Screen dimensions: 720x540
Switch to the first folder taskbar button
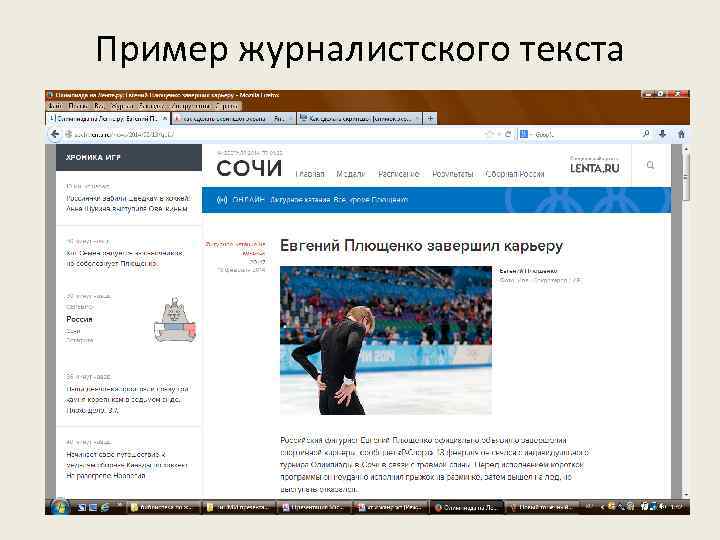[165, 507]
